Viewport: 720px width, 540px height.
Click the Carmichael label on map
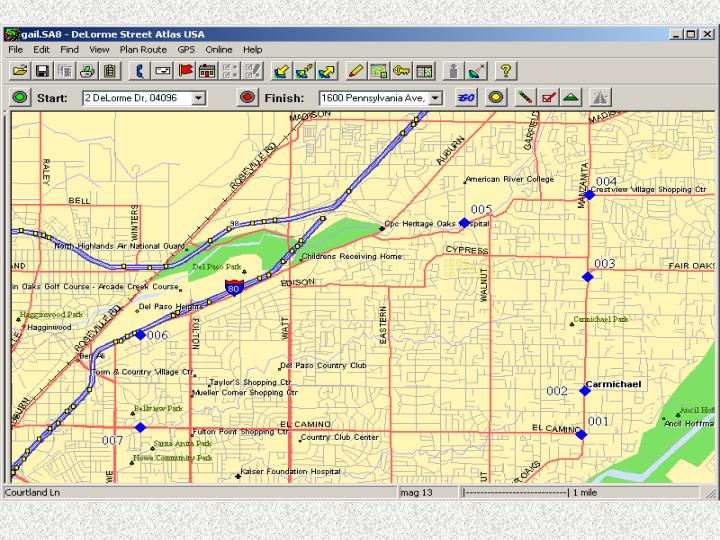[613, 384]
